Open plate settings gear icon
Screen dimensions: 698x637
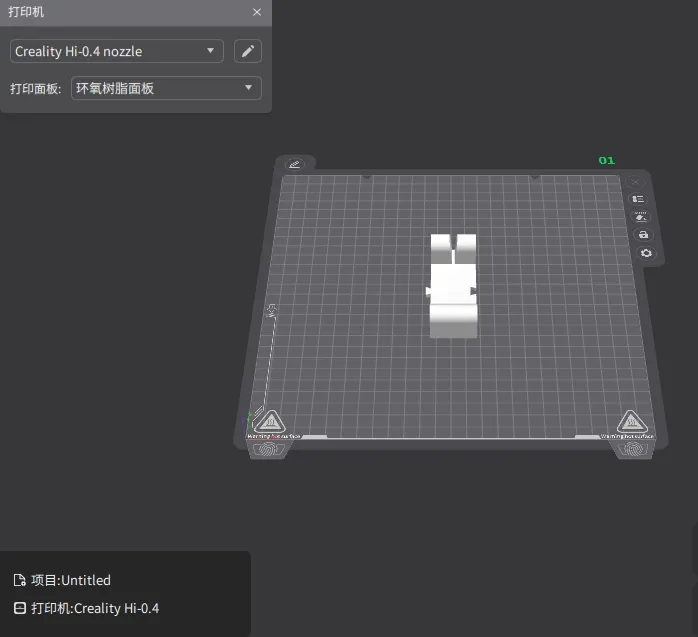[x=645, y=253]
